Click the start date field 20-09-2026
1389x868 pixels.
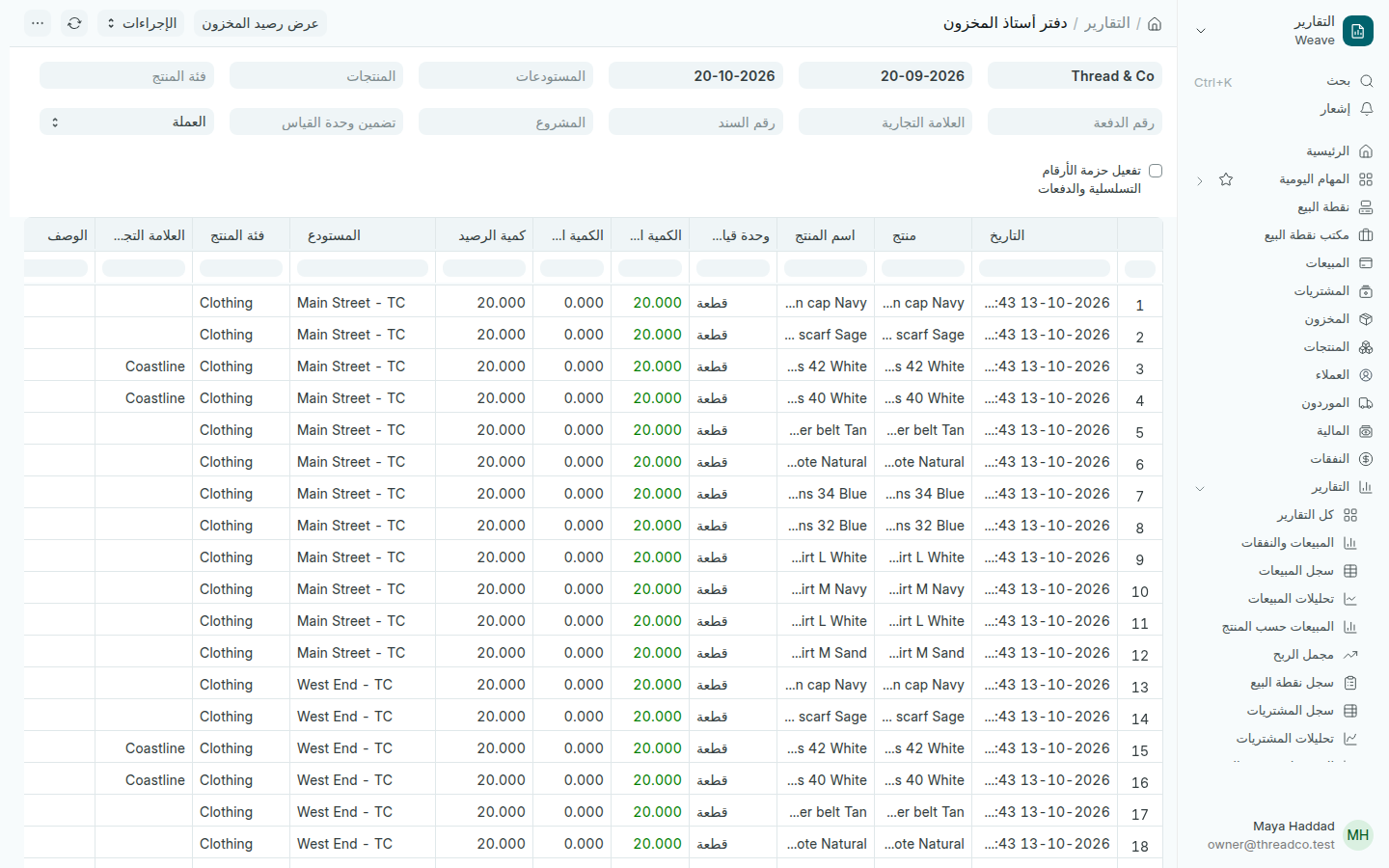tap(885, 76)
